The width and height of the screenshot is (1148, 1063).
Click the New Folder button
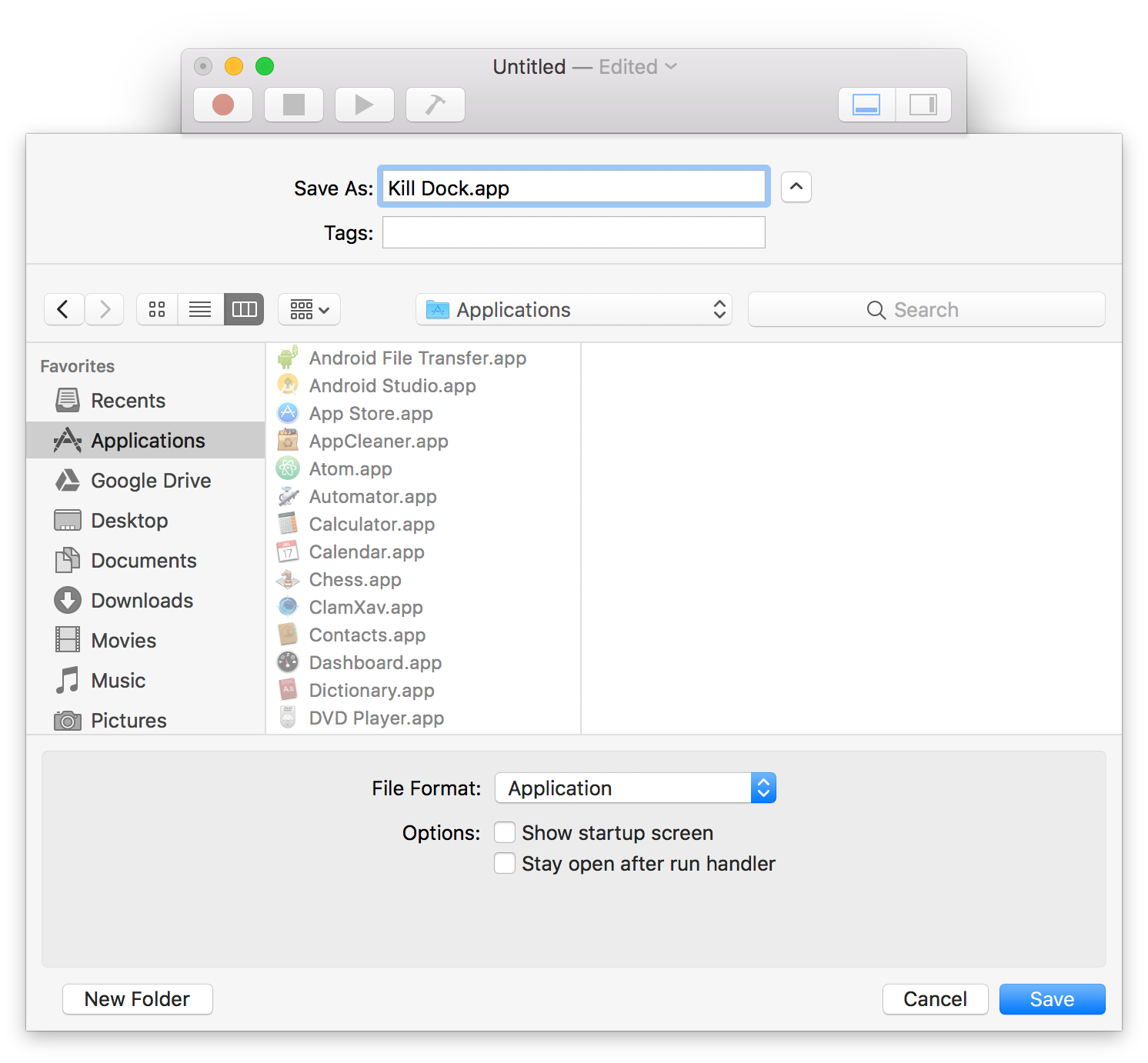point(138,999)
